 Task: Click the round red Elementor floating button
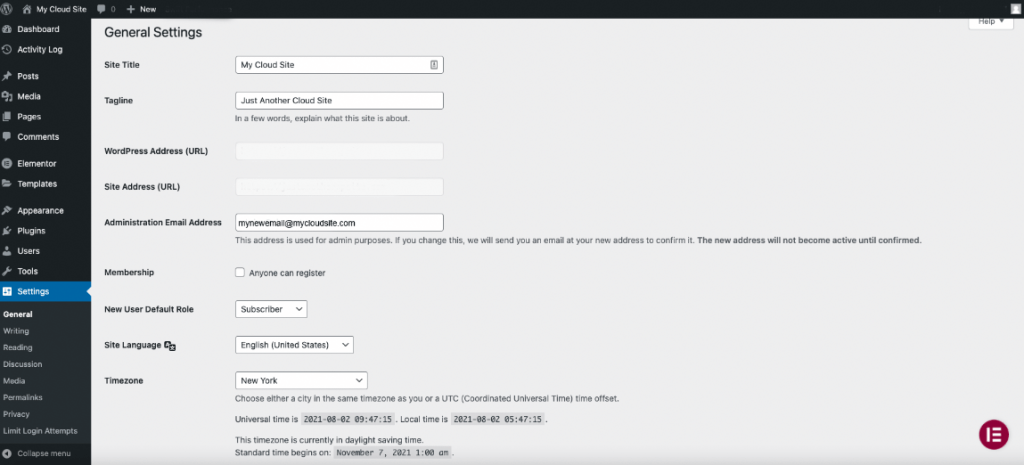coord(993,434)
